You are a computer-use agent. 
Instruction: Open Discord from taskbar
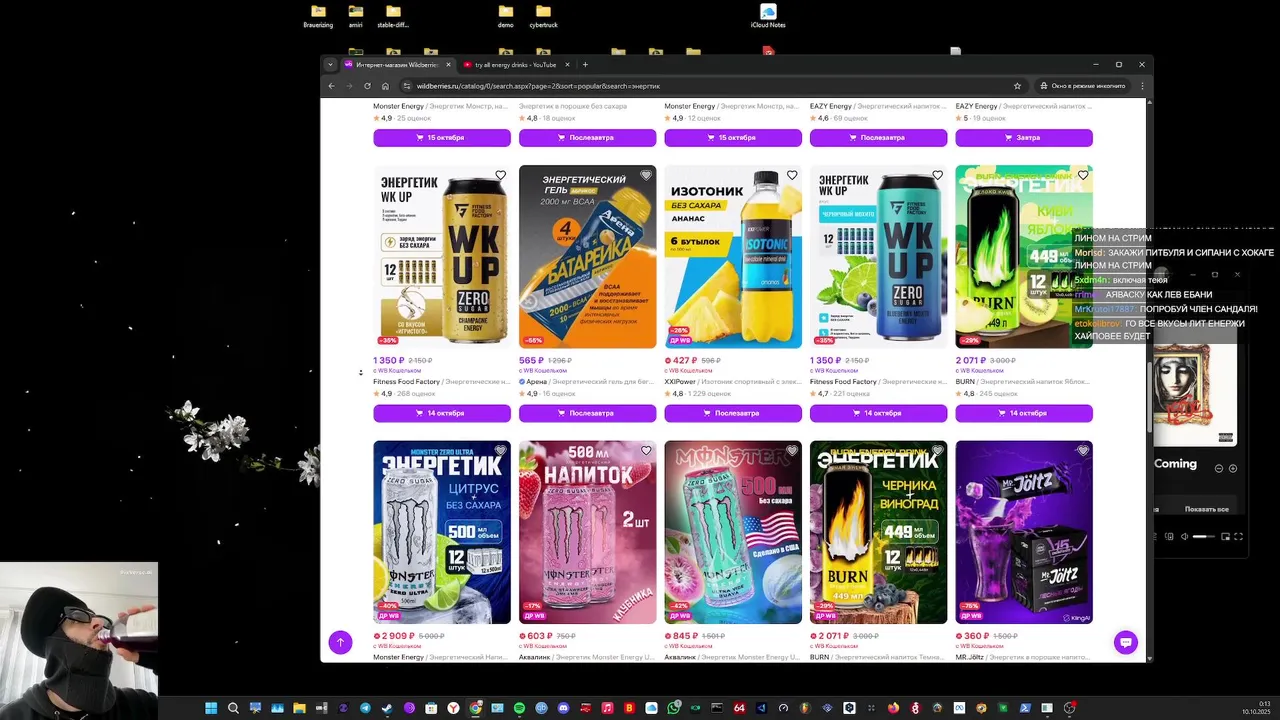(563, 708)
